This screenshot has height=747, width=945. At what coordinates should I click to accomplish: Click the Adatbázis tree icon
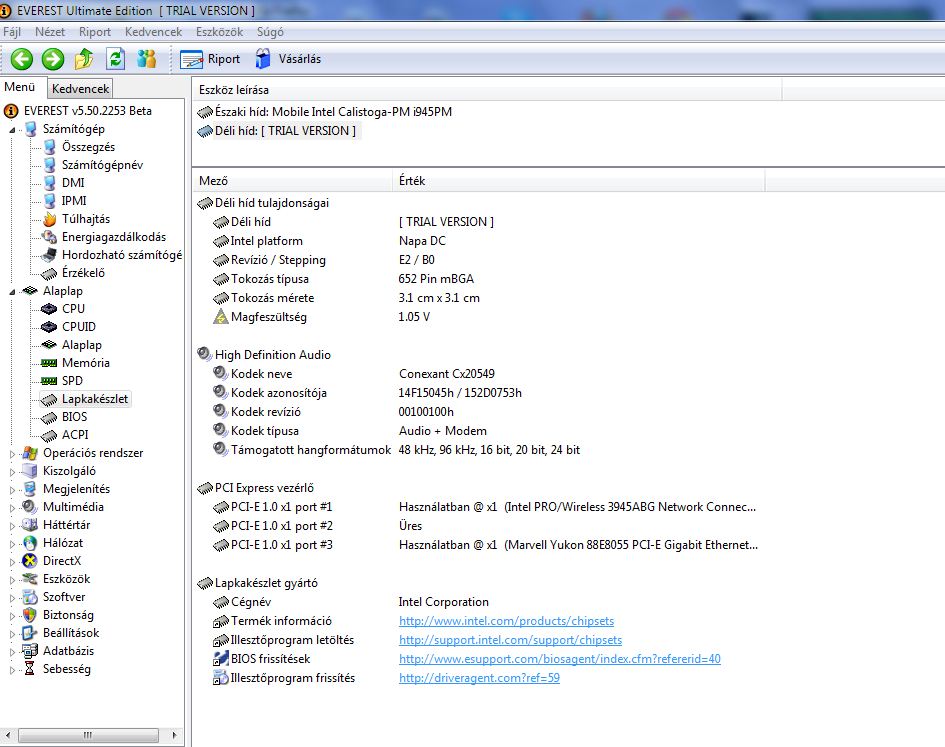pos(30,651)
